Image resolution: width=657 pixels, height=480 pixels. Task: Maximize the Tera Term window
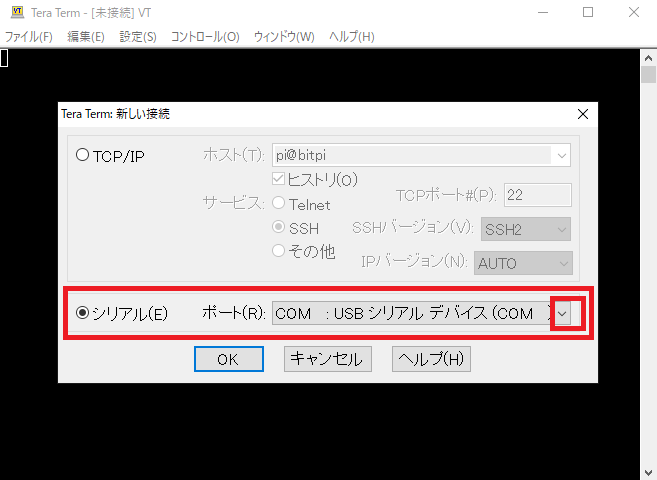click(588, 13)
